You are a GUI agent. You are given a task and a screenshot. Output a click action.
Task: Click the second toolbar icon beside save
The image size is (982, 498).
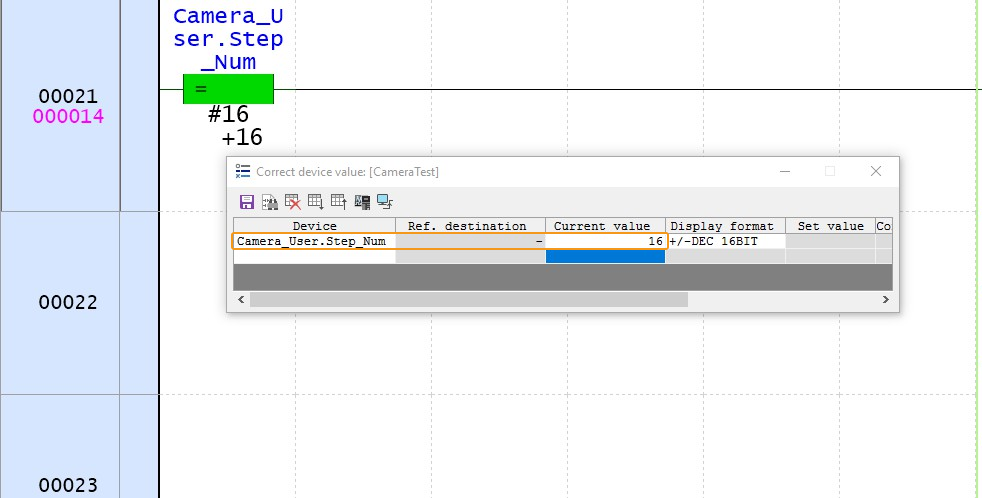(x=269, y=201)
